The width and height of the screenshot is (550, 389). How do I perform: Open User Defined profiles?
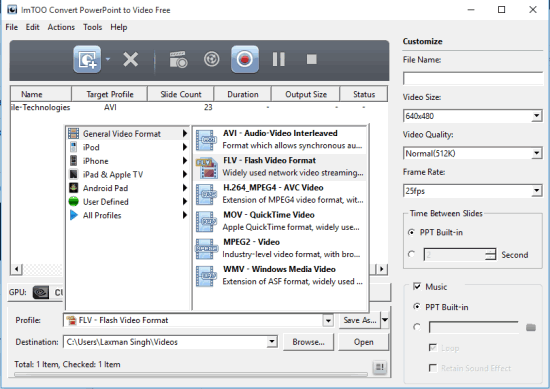(x=128, y=202)
